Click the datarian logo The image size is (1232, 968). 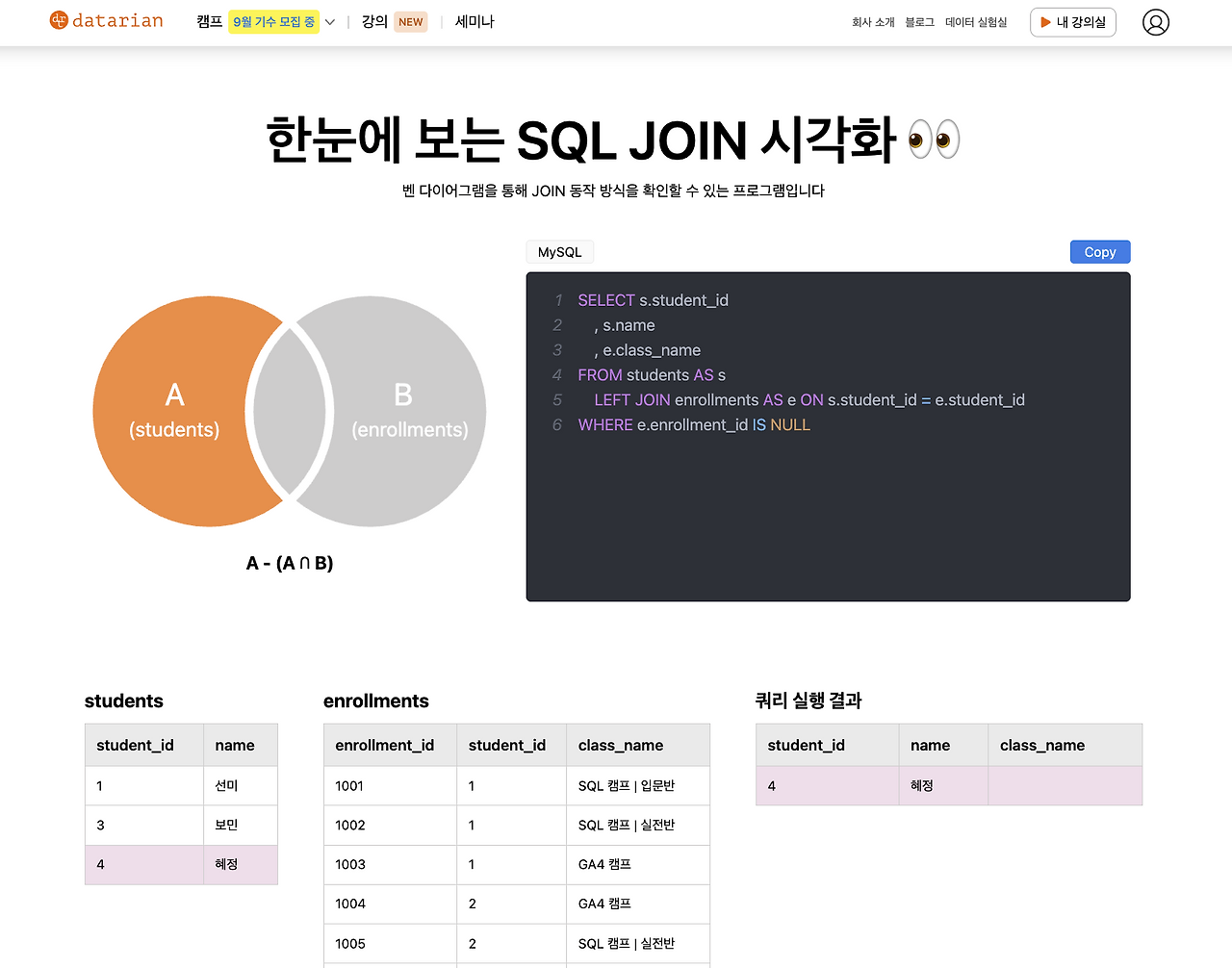pyautogui.click(x=106, y=20)
